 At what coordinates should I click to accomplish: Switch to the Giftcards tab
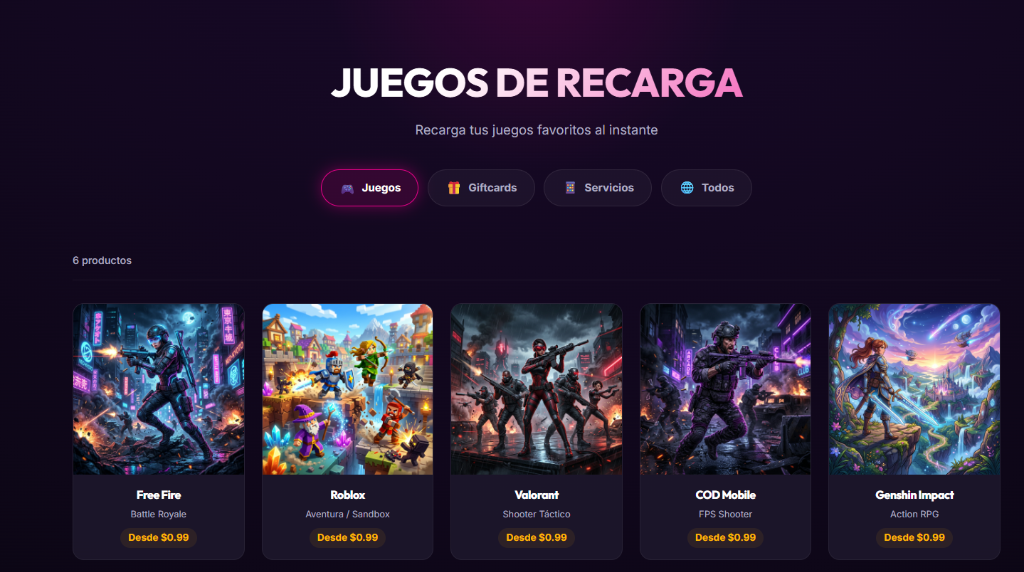pos(481,188)
